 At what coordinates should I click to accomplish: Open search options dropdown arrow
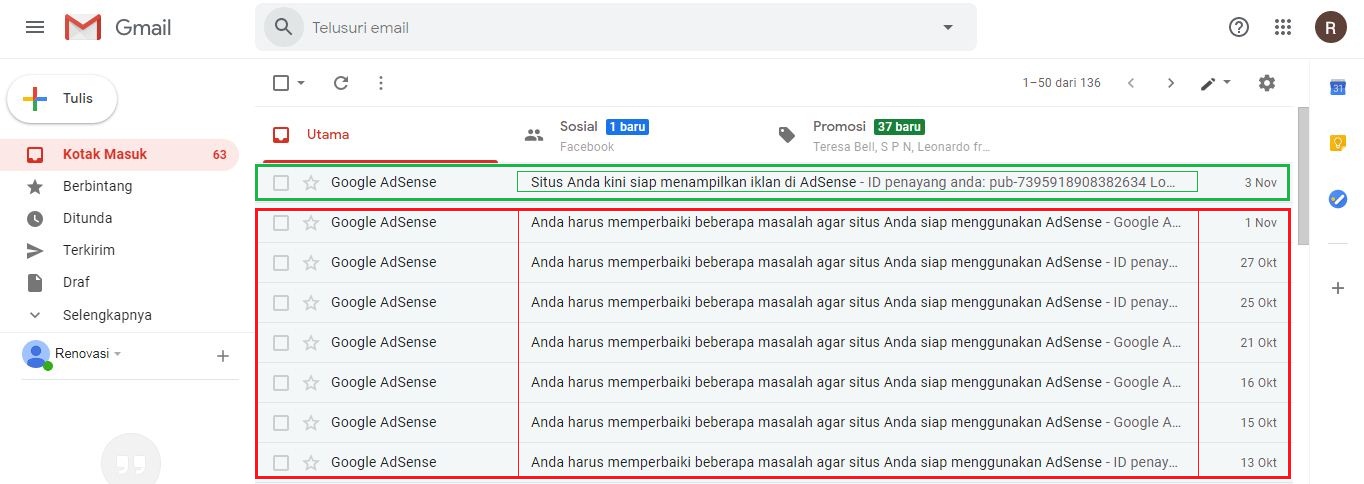pos(948,27)
